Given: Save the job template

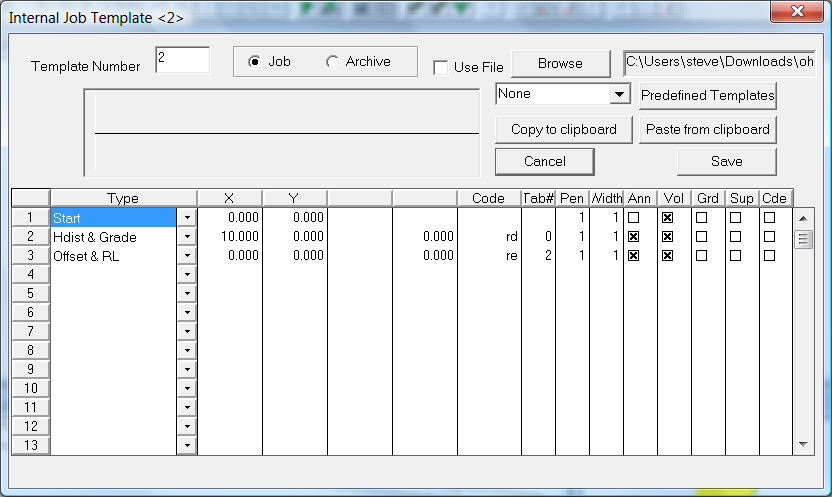Looking at the screenshot, I should point(726,161).
